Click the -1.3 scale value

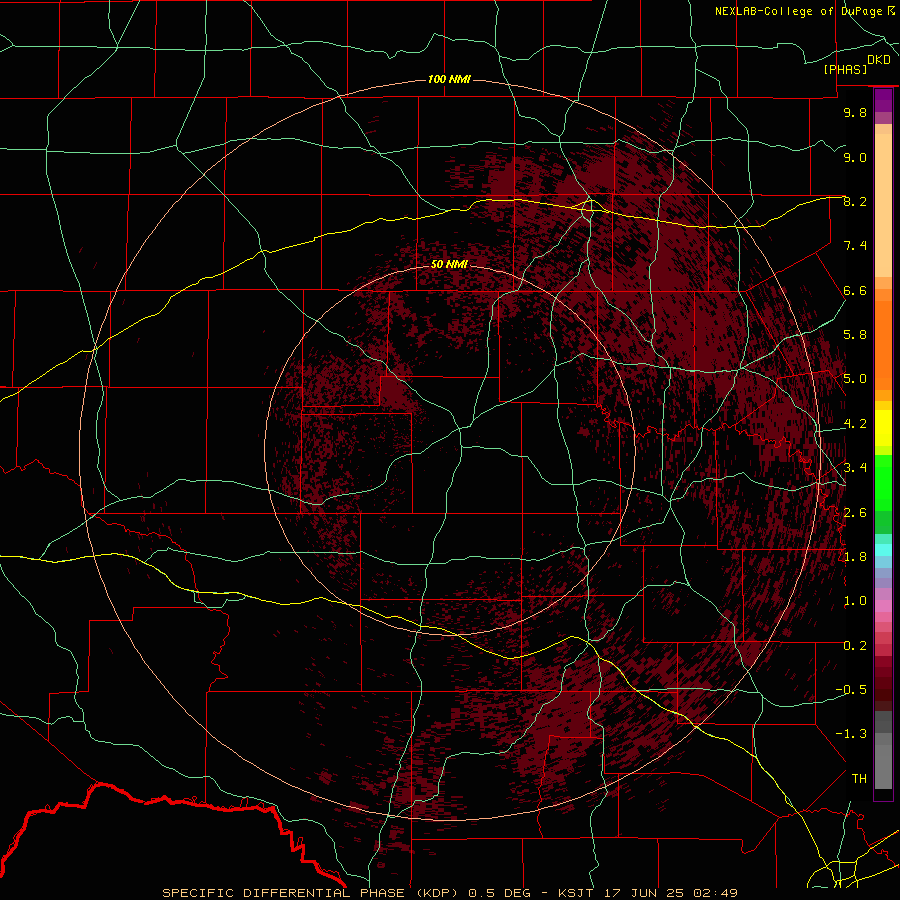coord(851,734)
